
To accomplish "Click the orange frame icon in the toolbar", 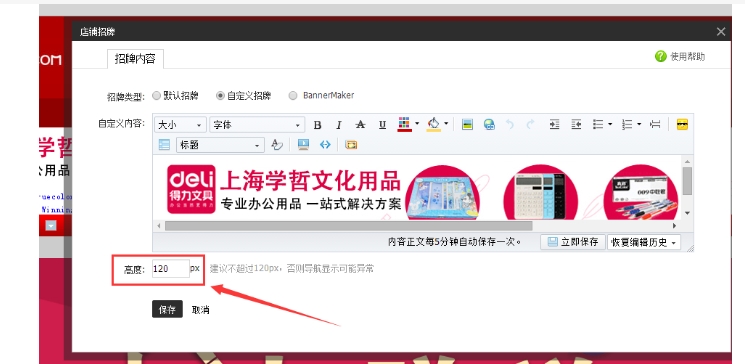I will [x=351, y=144].
